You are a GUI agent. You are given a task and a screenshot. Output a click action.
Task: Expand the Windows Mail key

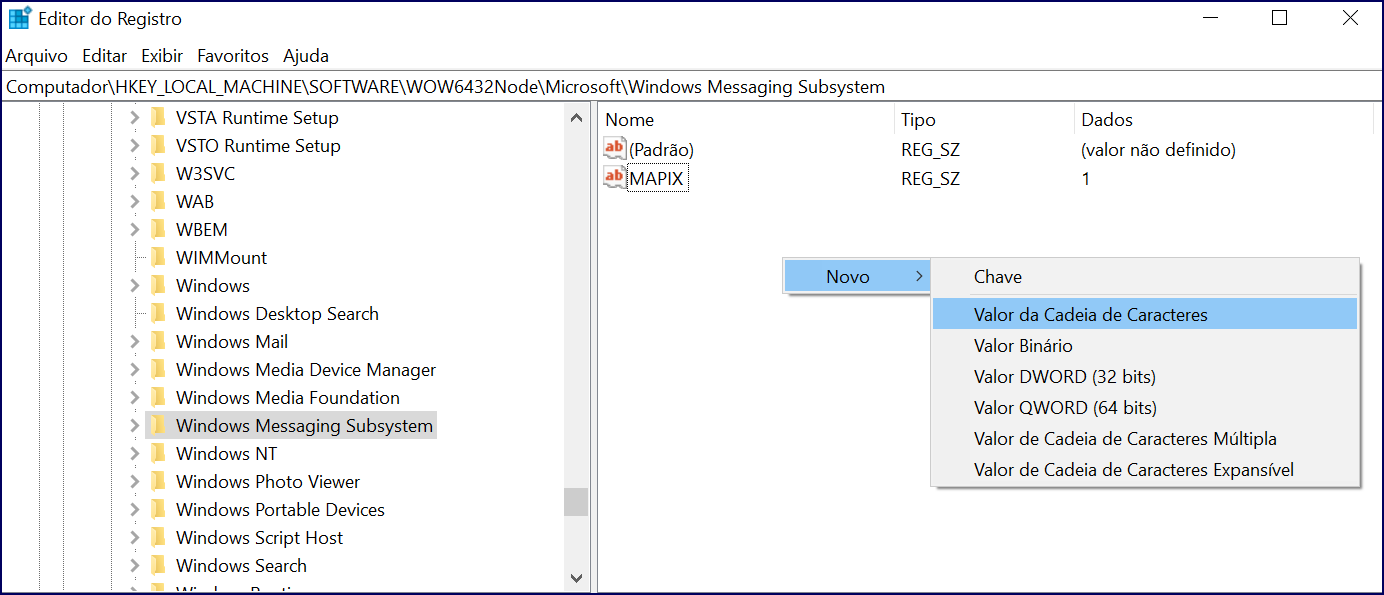pos(135,342)
